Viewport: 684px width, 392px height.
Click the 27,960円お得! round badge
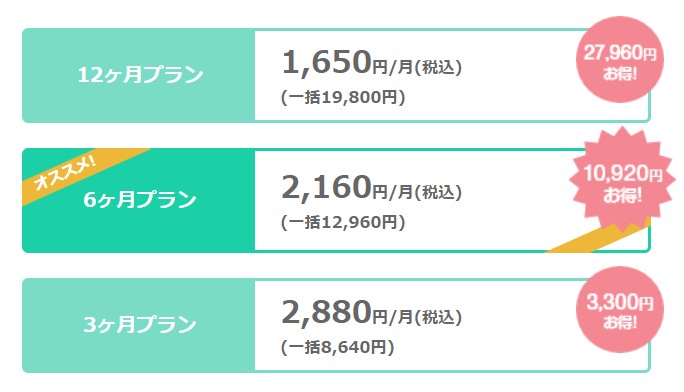(620, 60)
